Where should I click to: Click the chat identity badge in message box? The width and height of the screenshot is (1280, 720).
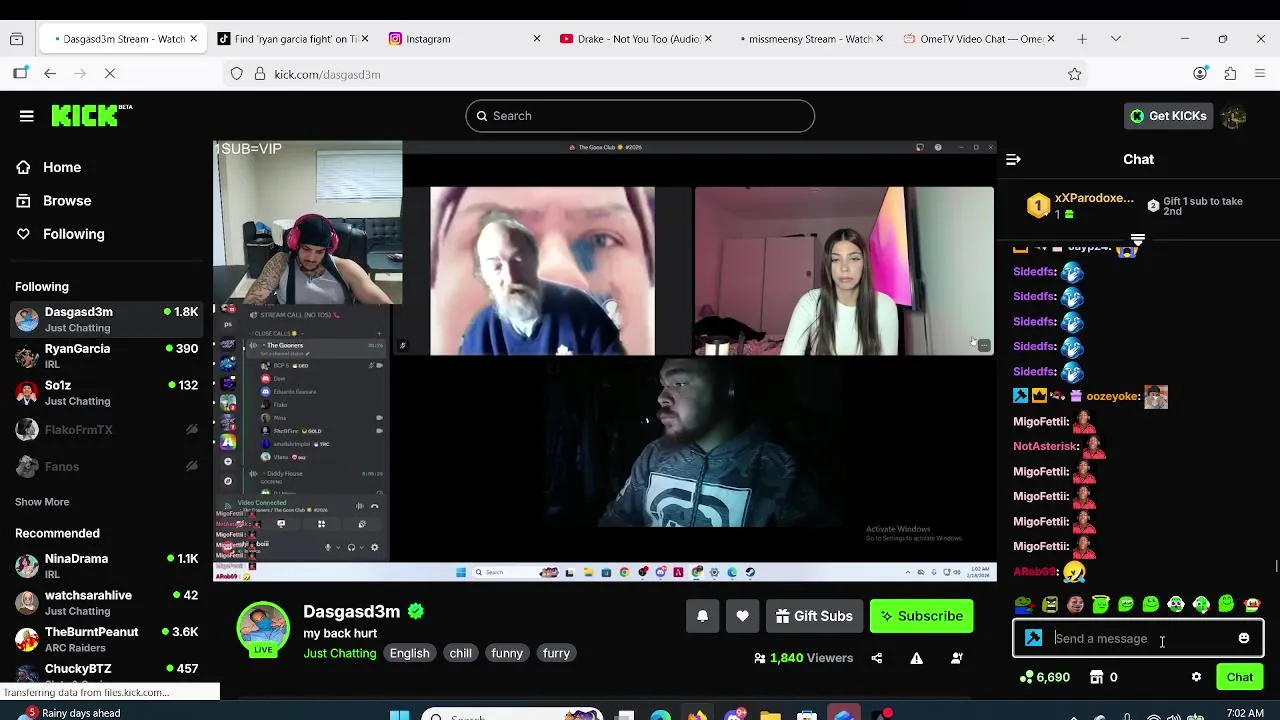[1034, 638]
